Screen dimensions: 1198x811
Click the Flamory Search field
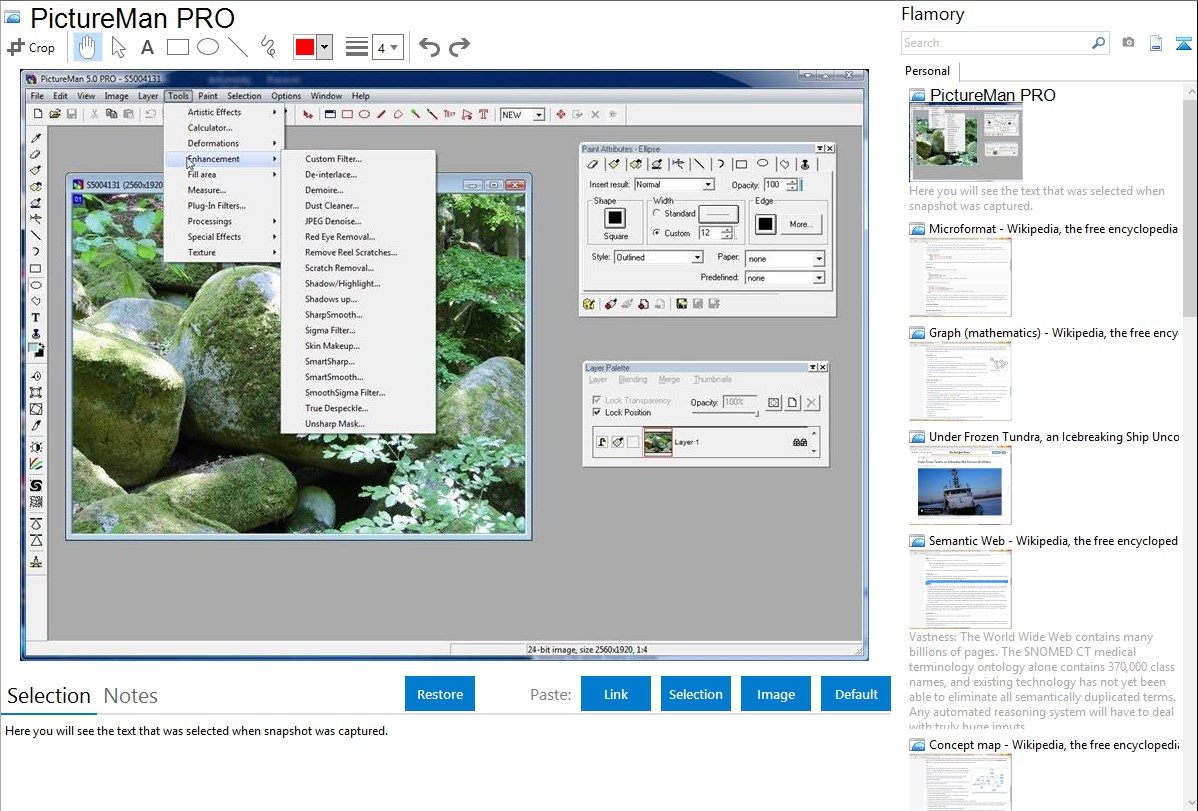tap(996, 43)
